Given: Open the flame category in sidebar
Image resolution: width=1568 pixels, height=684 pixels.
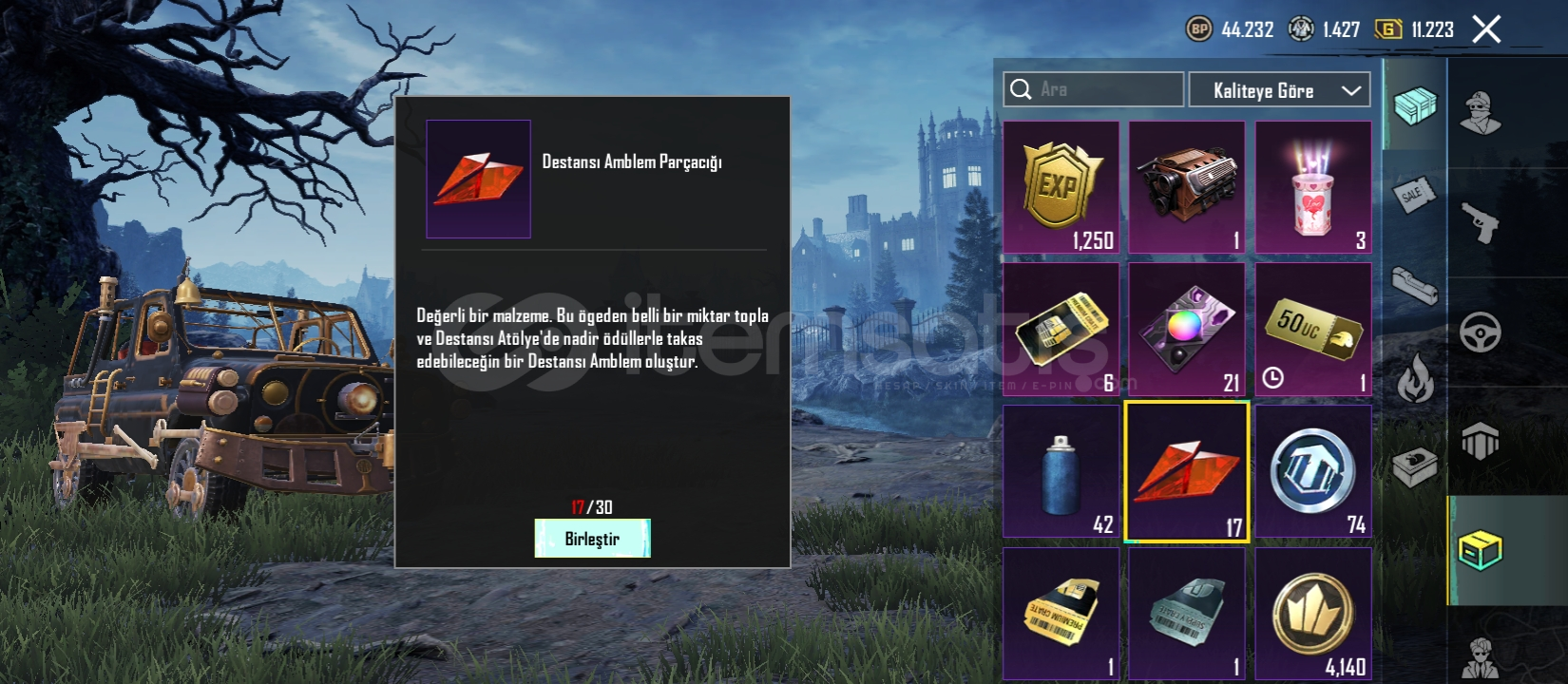Looking at the screenshot, I should [1415, 378].
